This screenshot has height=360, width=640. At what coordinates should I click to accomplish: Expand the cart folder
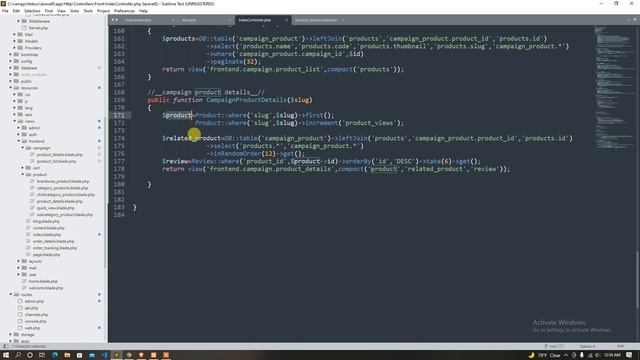[22, 168]
